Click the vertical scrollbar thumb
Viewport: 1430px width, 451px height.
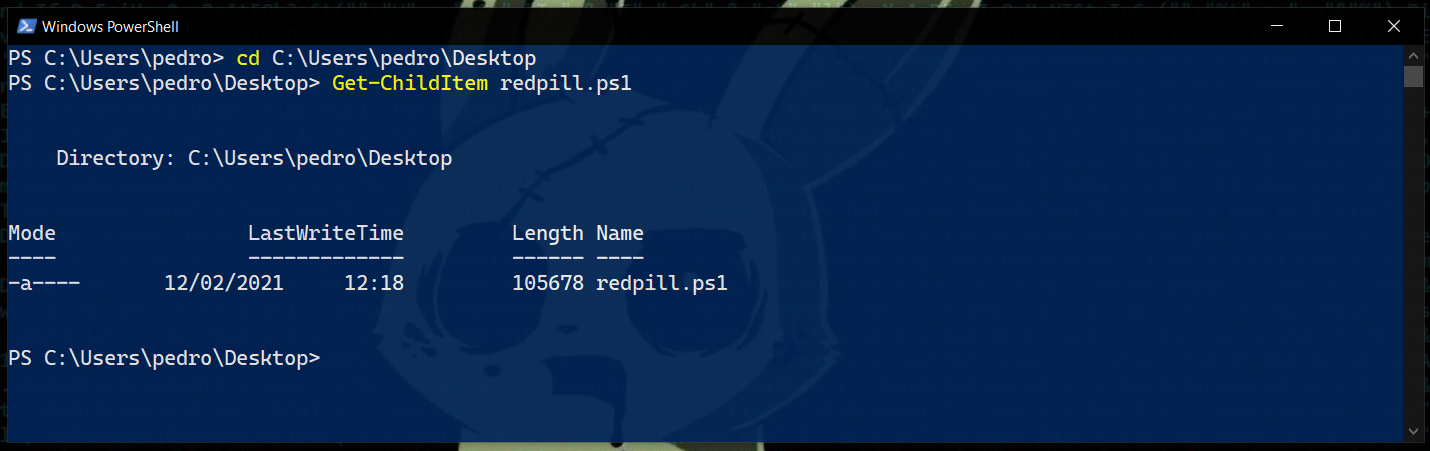(x=1413, y=77)
